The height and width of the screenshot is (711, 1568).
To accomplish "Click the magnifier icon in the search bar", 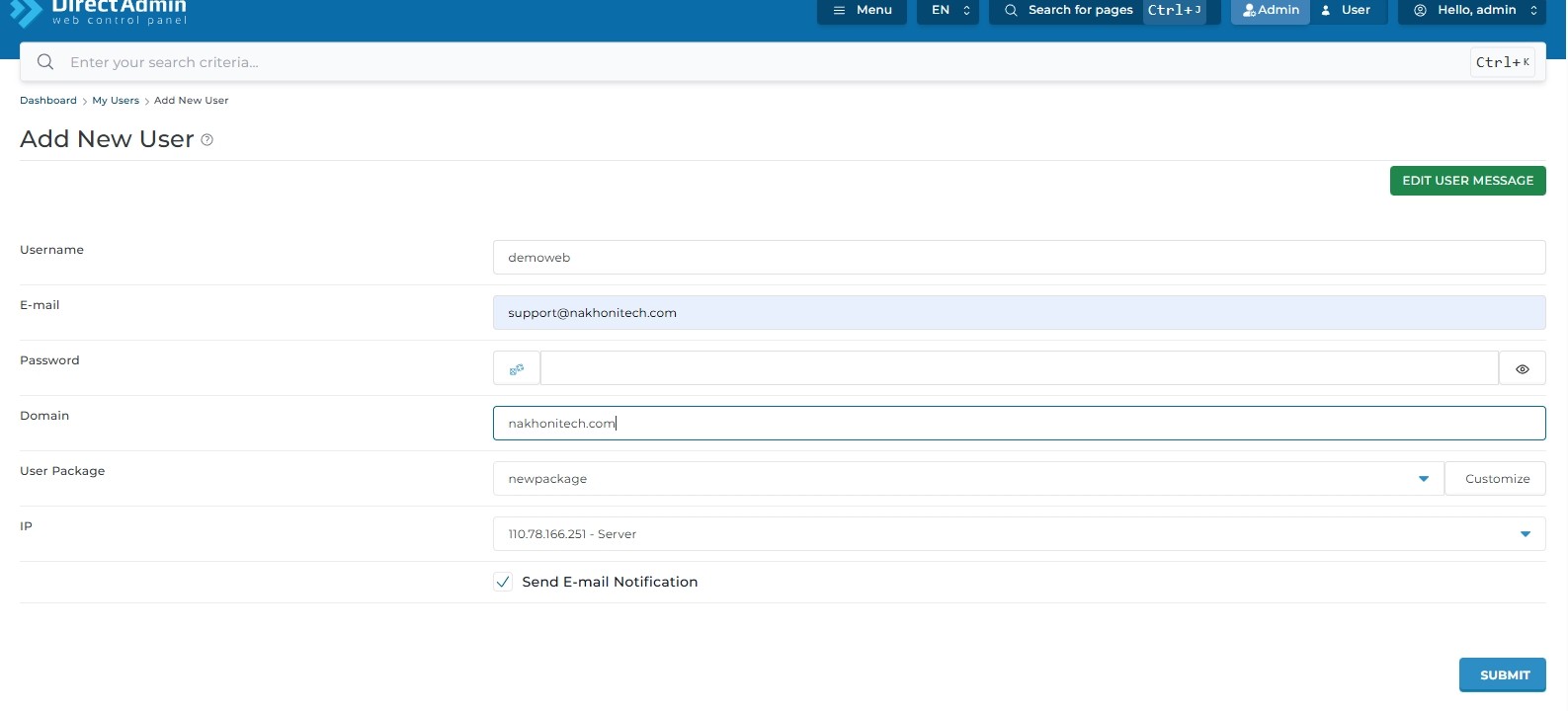I will 45,62.
